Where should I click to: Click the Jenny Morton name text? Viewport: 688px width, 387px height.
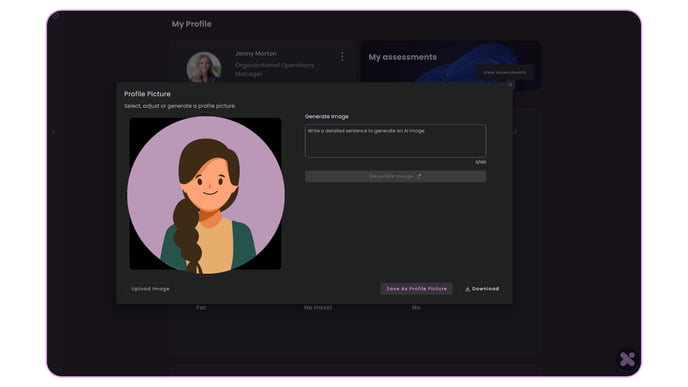coord(256,54)
